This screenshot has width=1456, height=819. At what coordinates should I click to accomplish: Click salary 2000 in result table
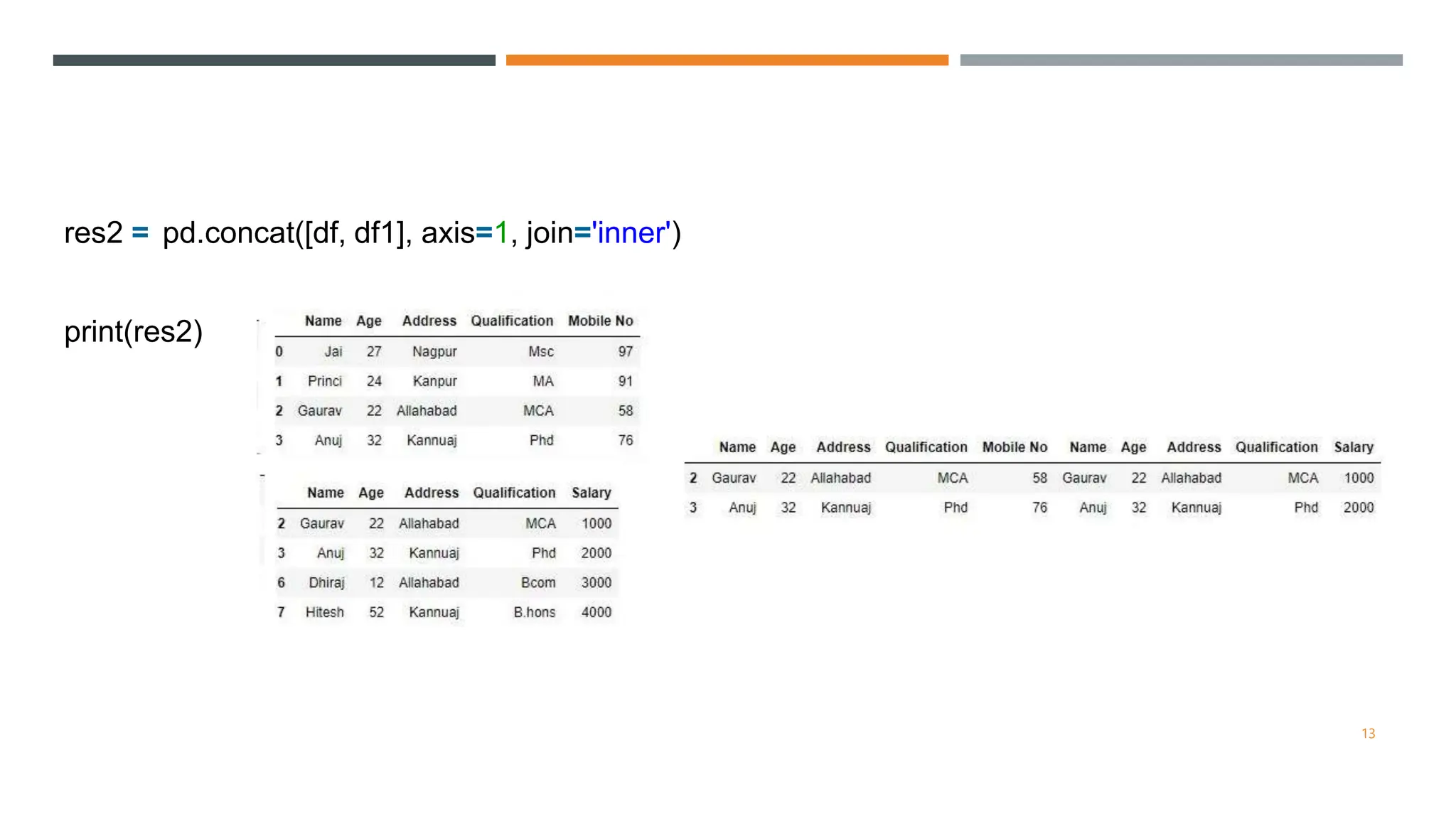point(1358,508)
